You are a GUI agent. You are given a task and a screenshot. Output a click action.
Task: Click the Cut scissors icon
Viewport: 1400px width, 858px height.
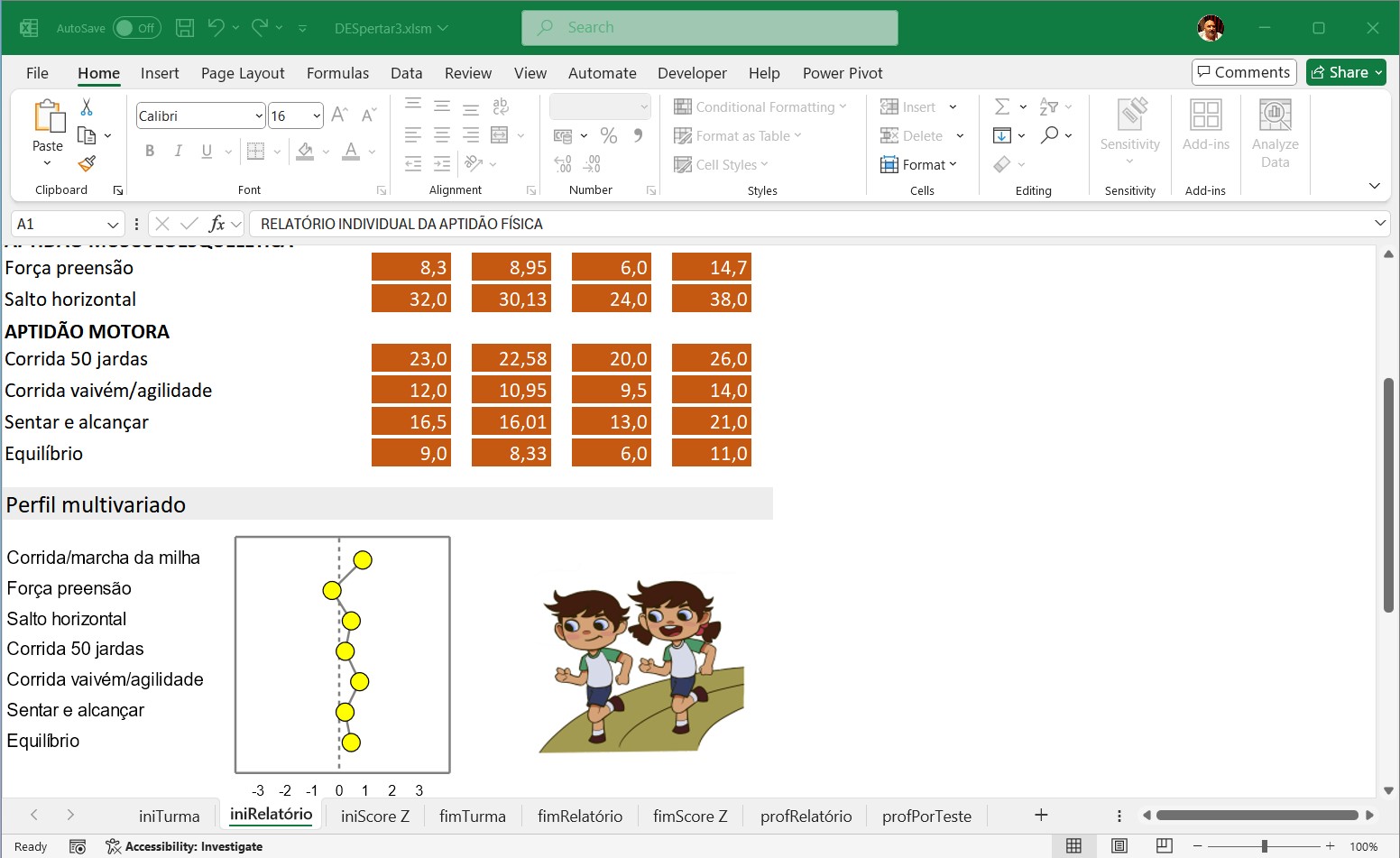pos(87,106)
